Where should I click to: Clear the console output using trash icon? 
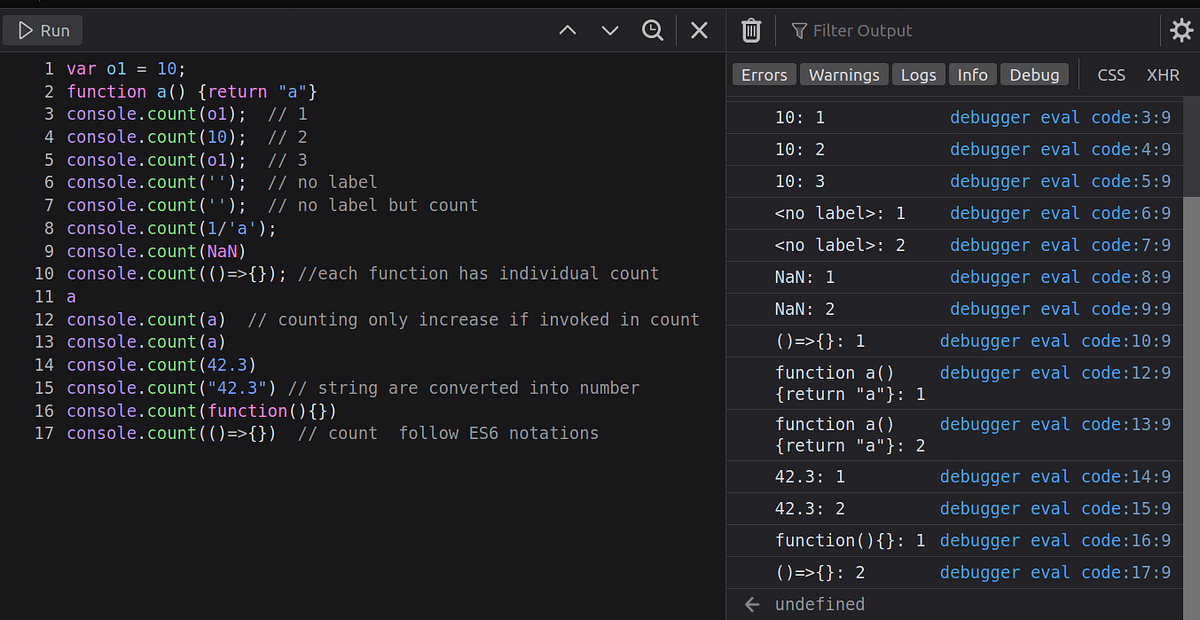click(x=750, y=30)
